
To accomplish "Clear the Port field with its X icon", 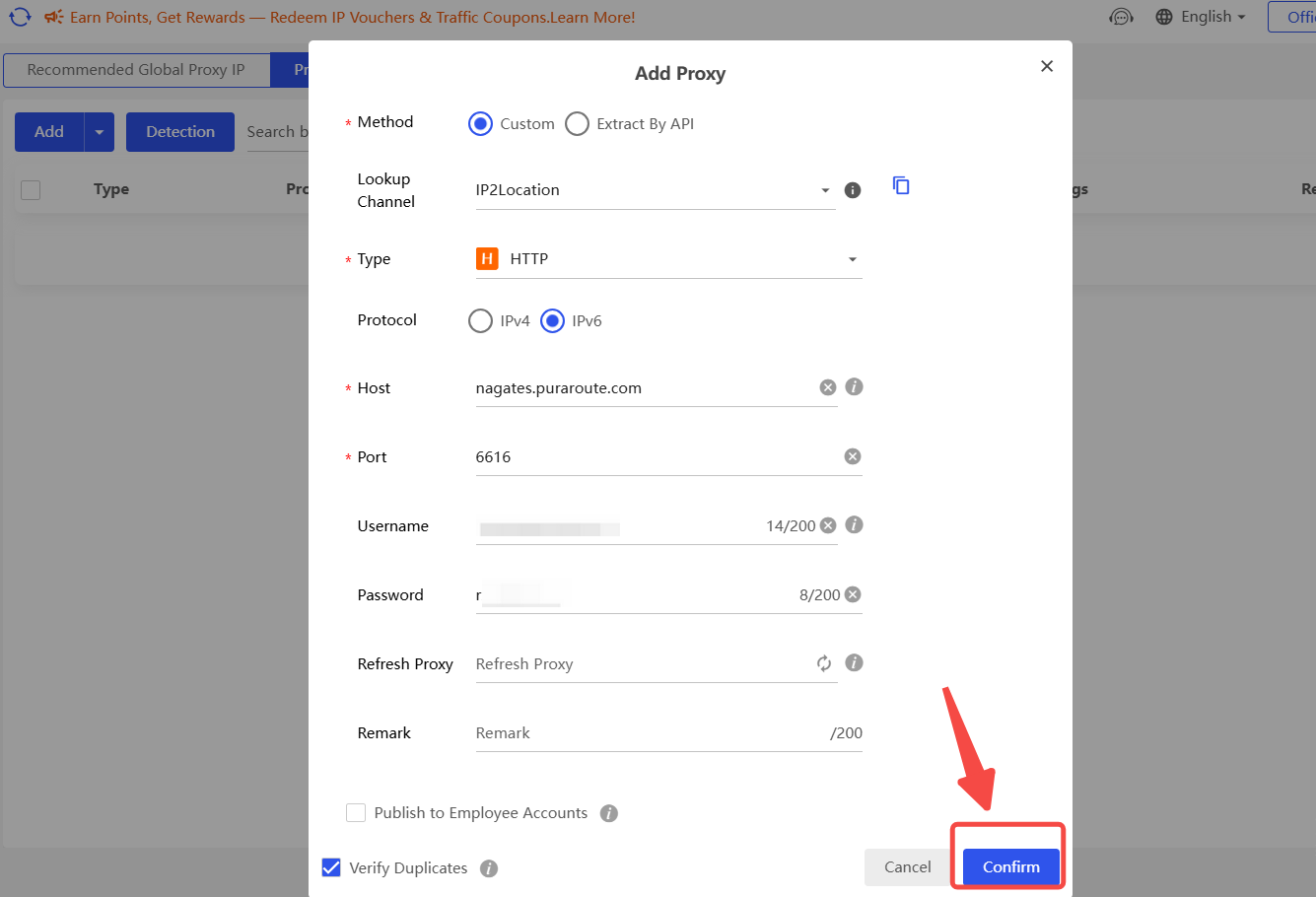I will click(853, 456).
